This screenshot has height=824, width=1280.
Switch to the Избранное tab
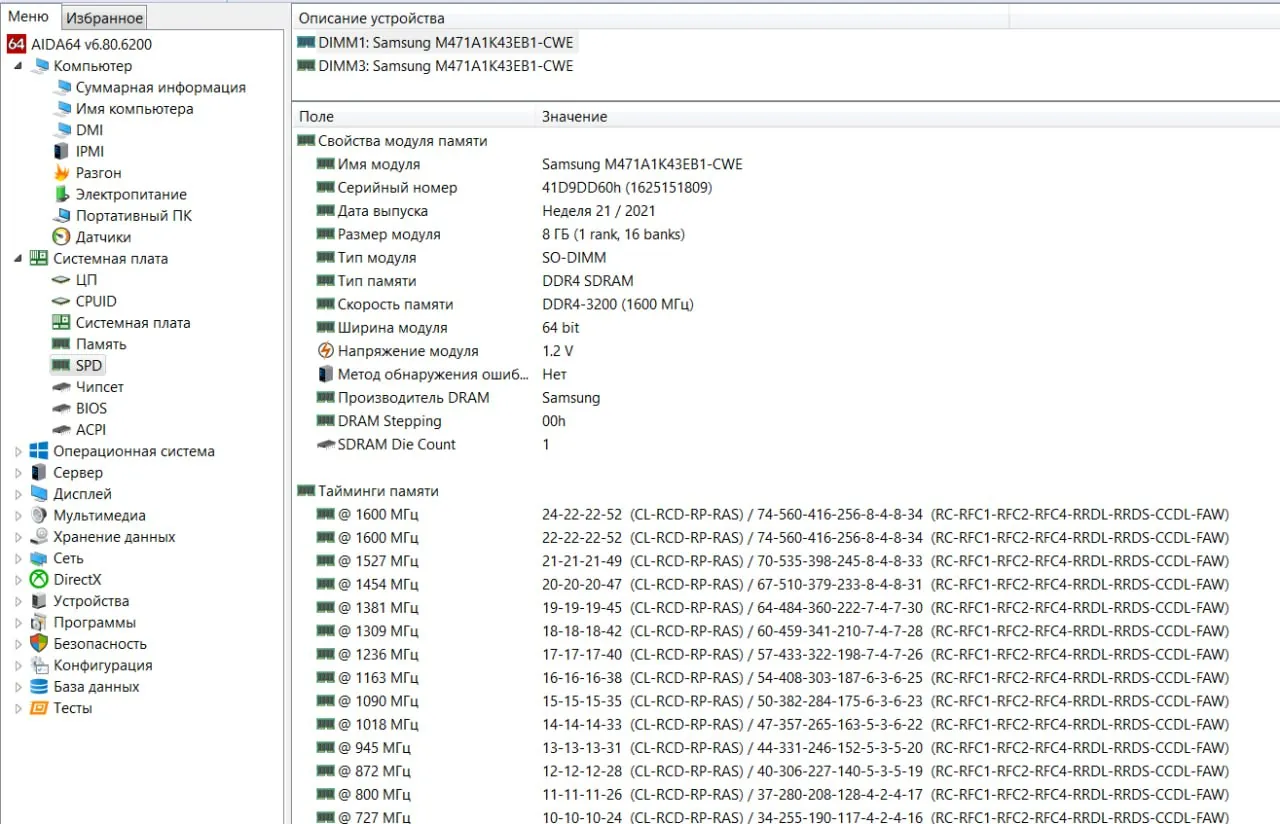tap(104, 18)
